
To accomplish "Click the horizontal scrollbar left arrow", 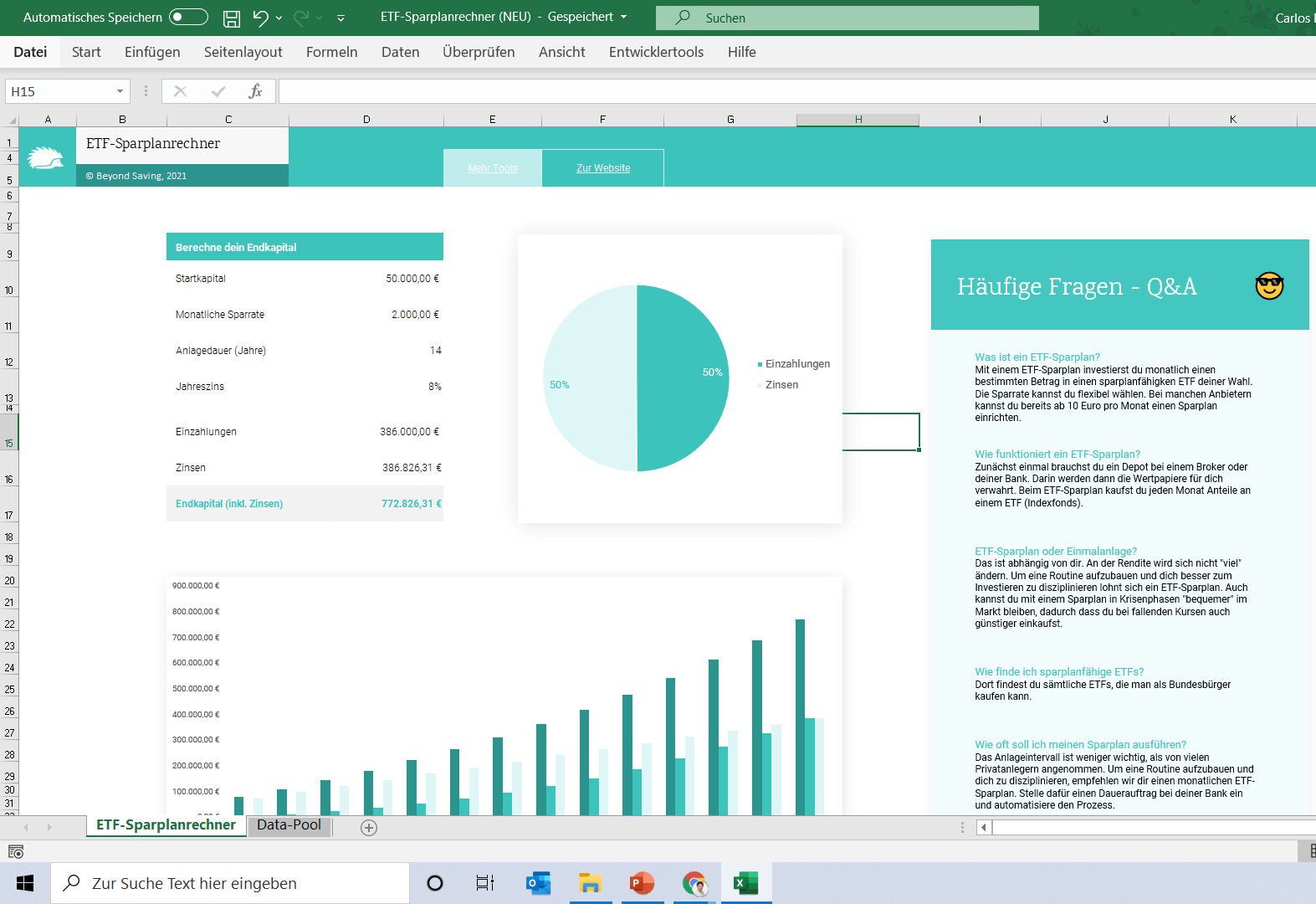I will coord(984,827).
